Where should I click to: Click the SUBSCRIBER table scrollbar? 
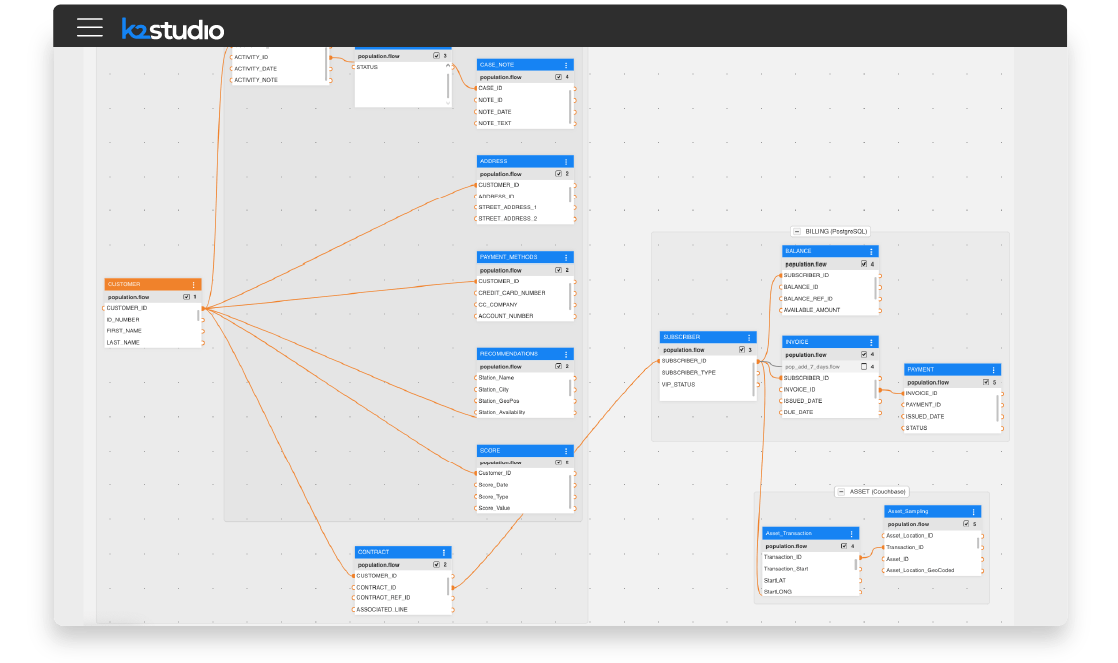[753, 379]
